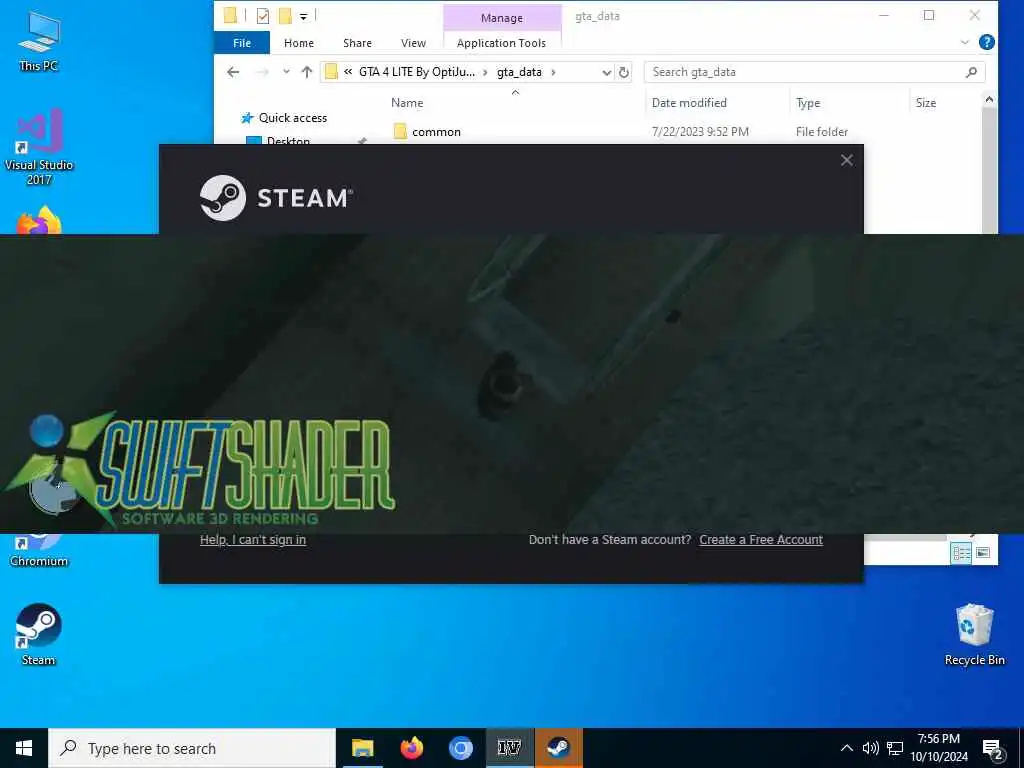Show hidden system tray icons

point(846,748)
